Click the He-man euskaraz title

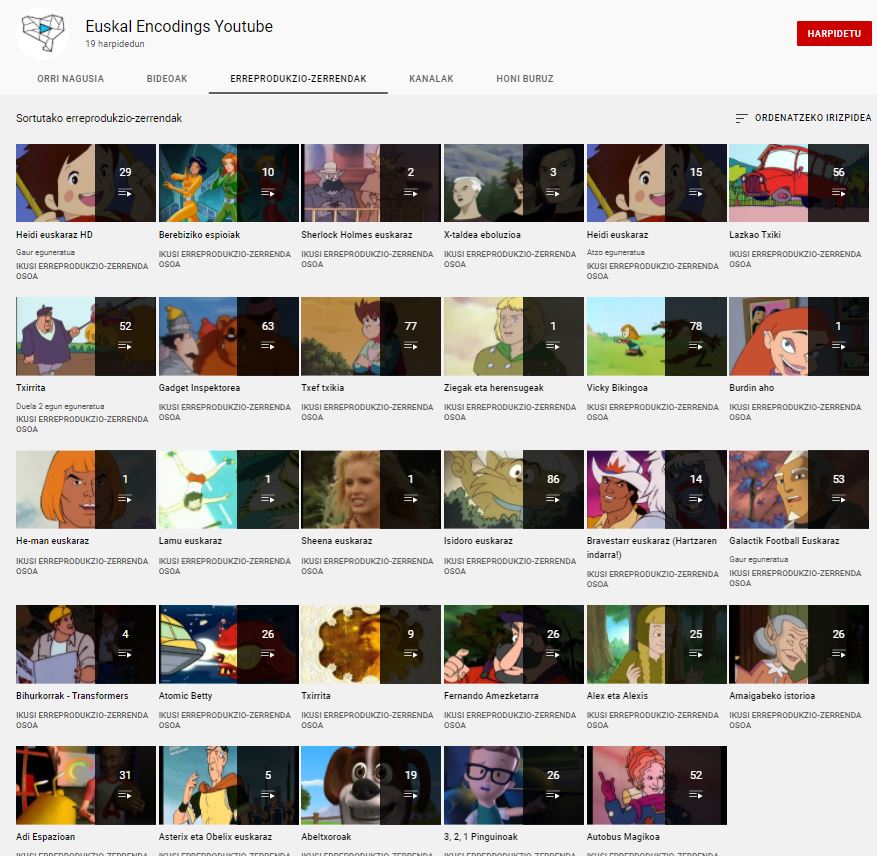(53, 541)
